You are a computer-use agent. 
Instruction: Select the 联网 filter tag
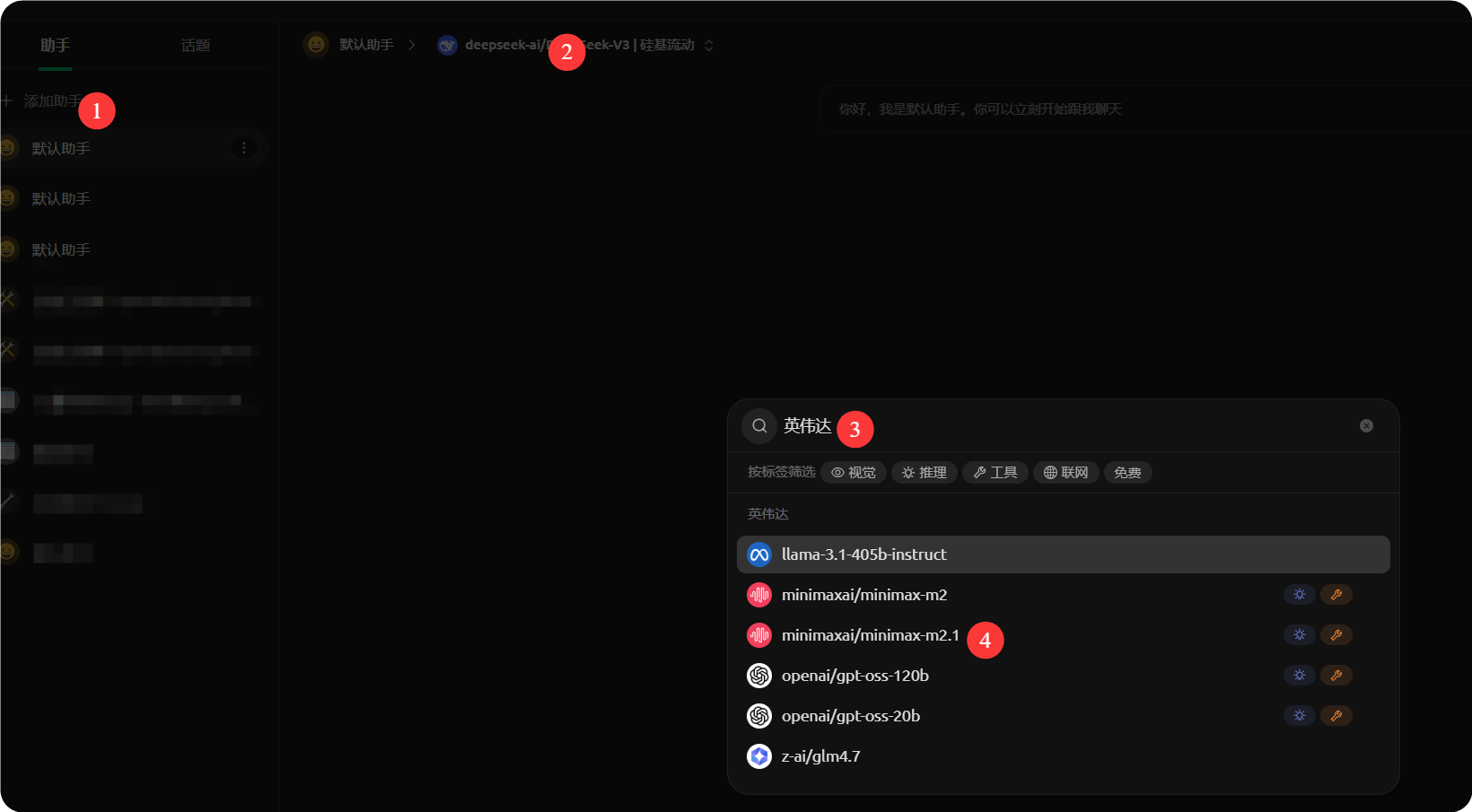[1065, 473]
